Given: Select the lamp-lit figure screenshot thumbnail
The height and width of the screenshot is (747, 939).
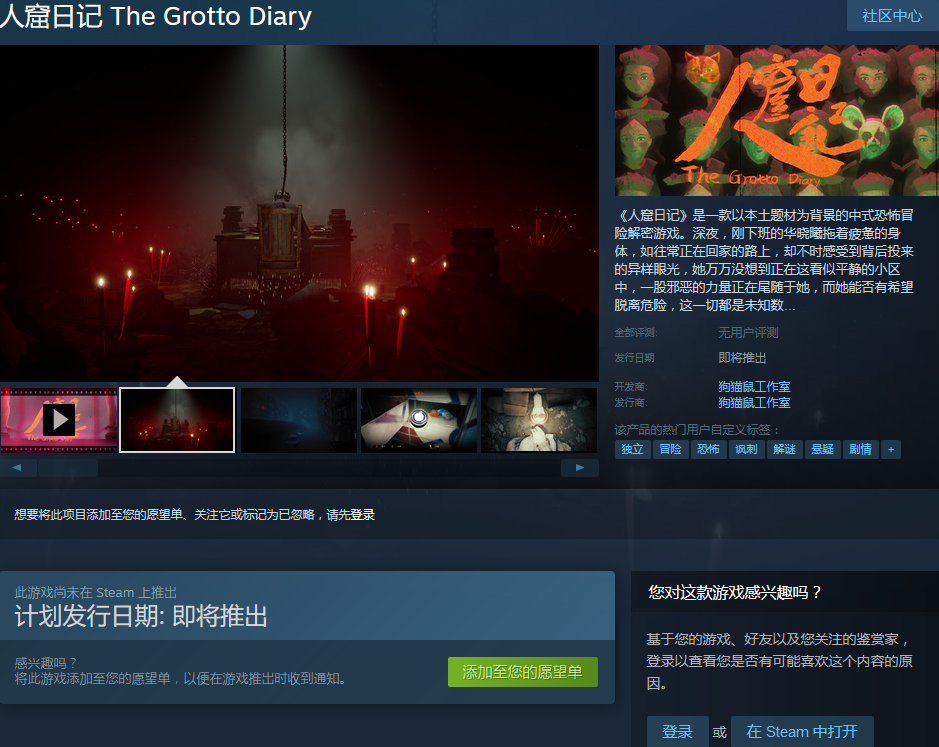Looking at the screenshot, I should [539, 420].
